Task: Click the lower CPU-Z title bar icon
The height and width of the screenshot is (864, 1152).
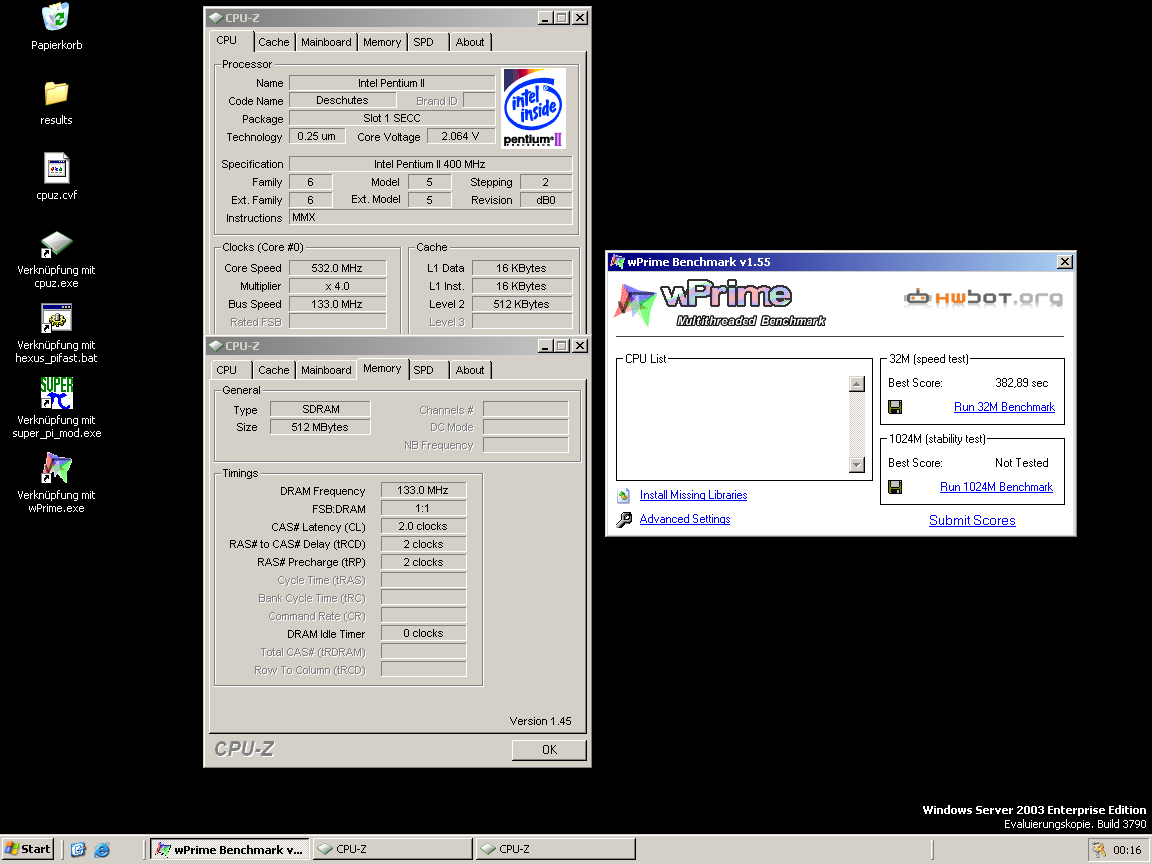Action: (x=215, y=346)
